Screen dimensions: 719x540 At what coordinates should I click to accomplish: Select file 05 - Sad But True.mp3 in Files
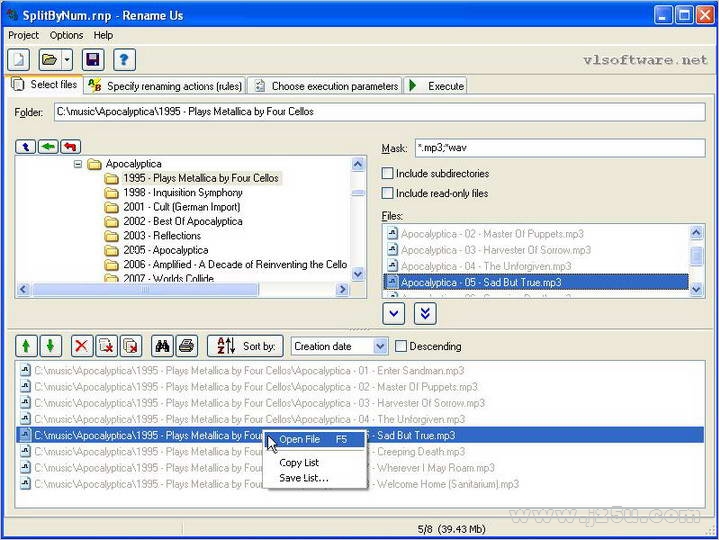point(536,282)
